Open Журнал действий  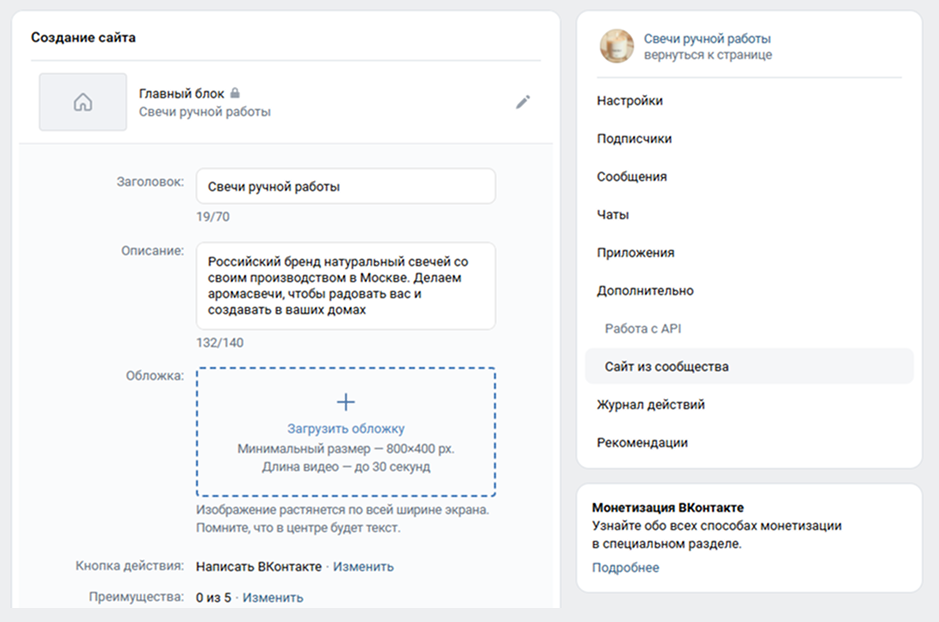pyautogui.click(x=651, y=405)
